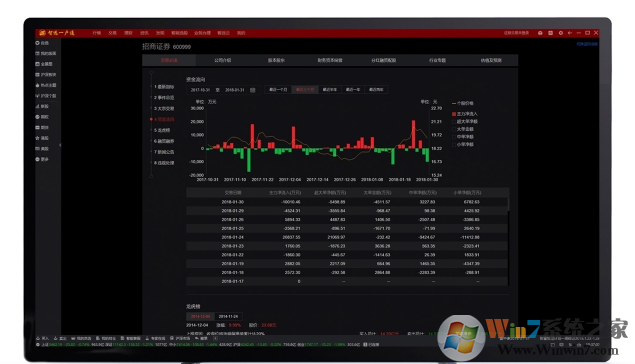Click 个股价格 orange line legend
Screen dimensions: 635x364
click(462, 103)
